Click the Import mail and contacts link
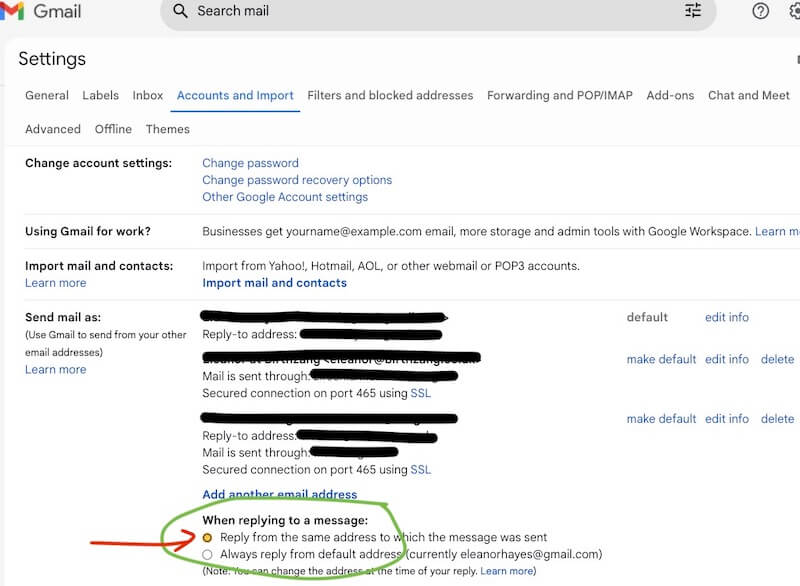This screenshot has width=800, height=586. 274,283
